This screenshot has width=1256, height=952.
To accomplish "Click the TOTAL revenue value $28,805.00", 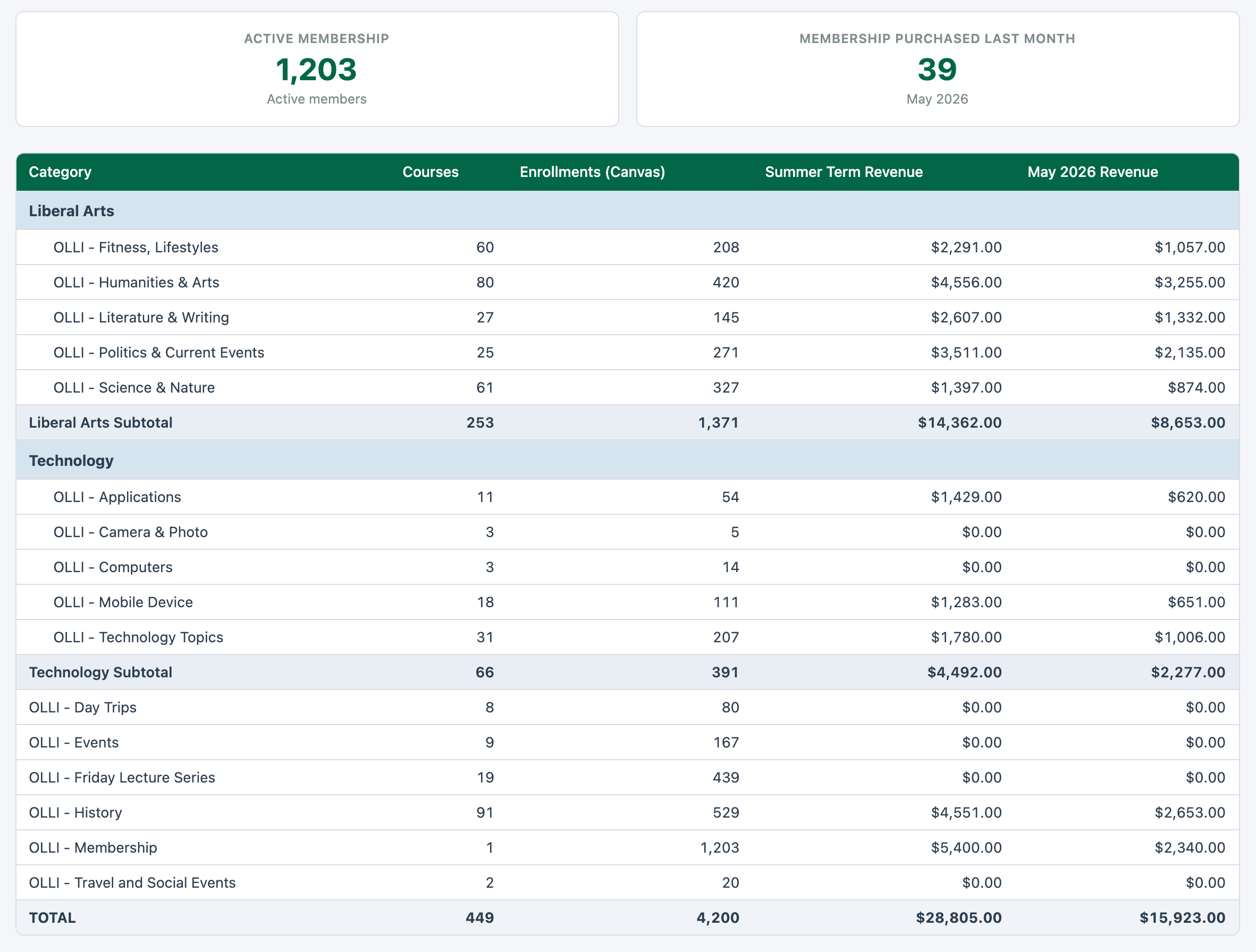I will tap(958, 918).
